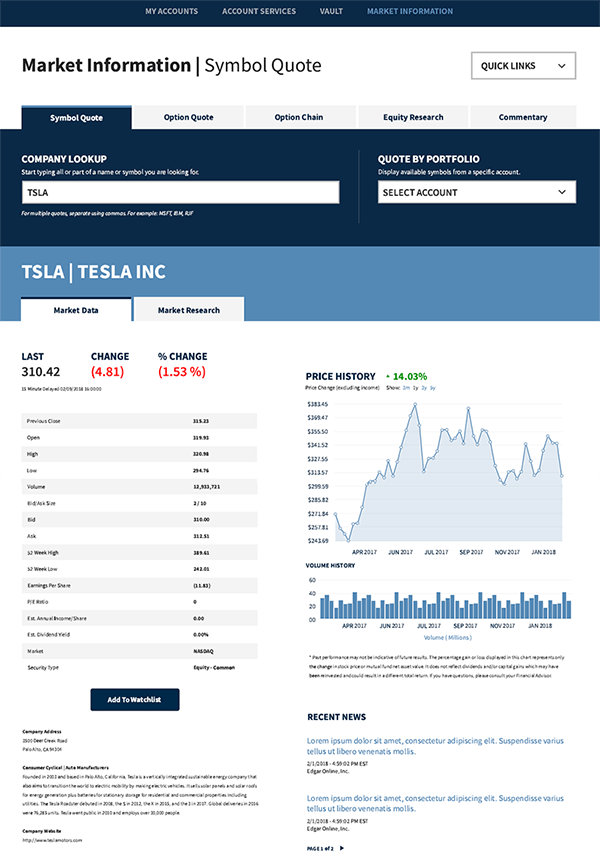Go to next news page arrow
Viewport: 600px width, 865px height.
point(342,848)
